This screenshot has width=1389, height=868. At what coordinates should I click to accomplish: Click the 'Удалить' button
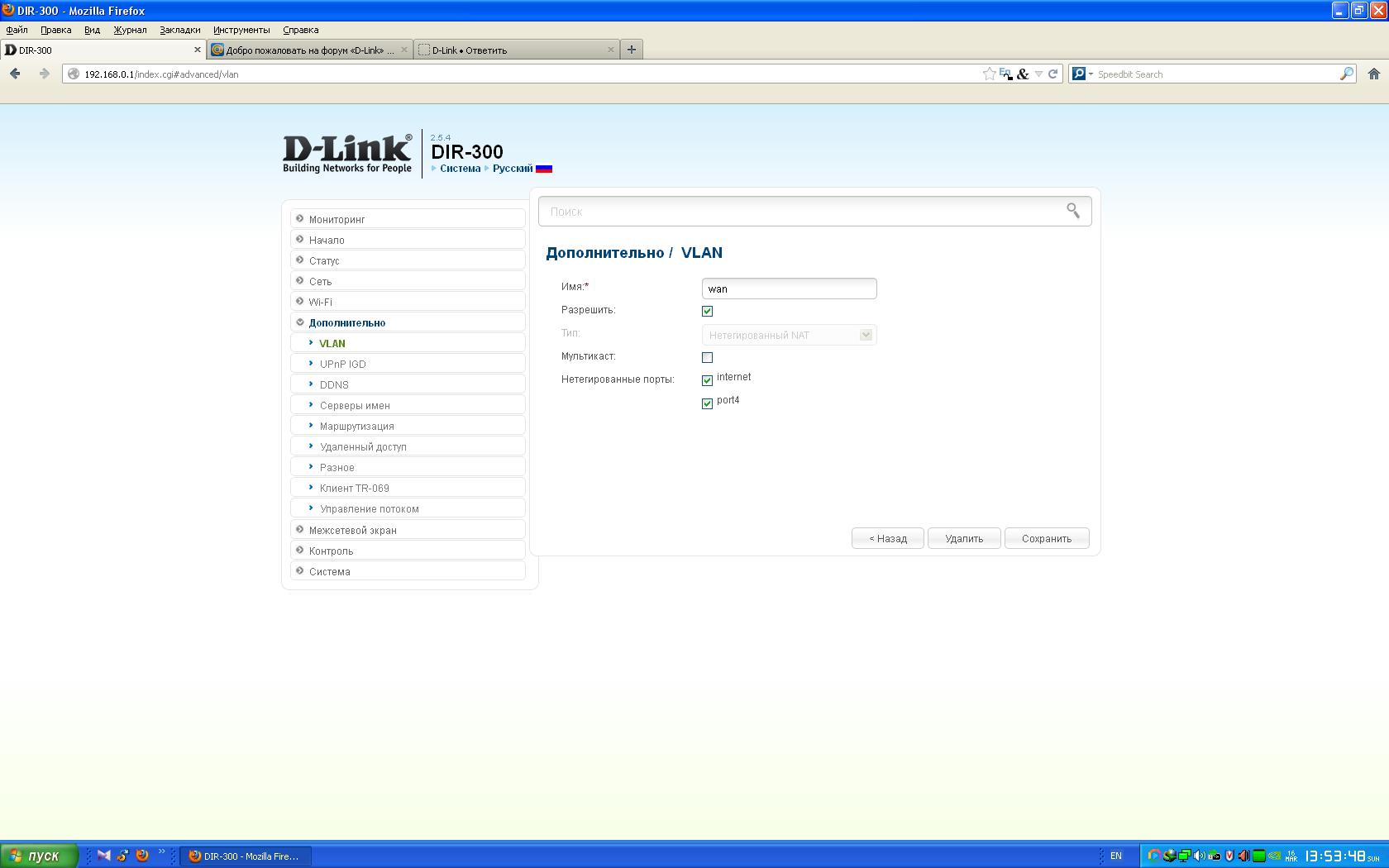click(x=964, y=538)
